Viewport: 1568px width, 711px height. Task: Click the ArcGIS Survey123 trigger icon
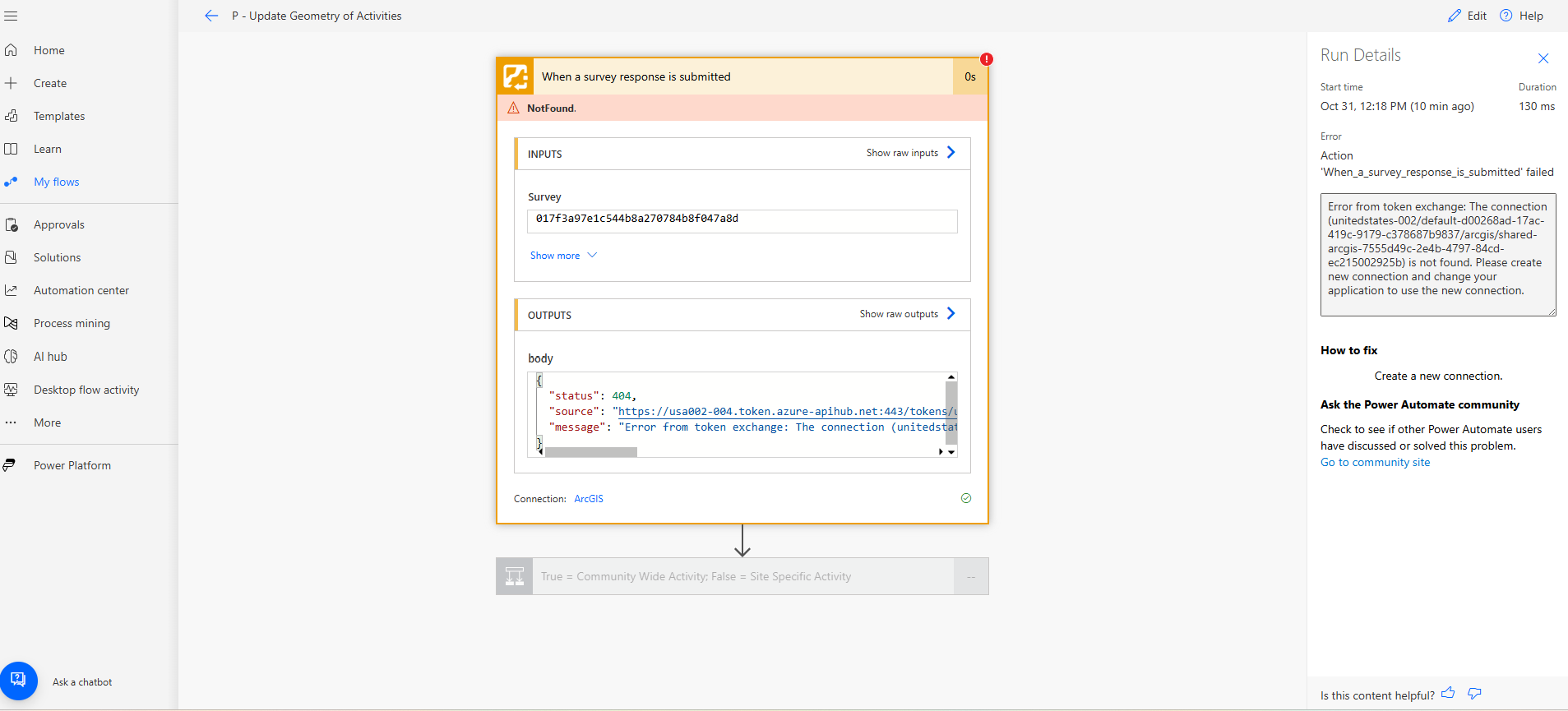516,76
